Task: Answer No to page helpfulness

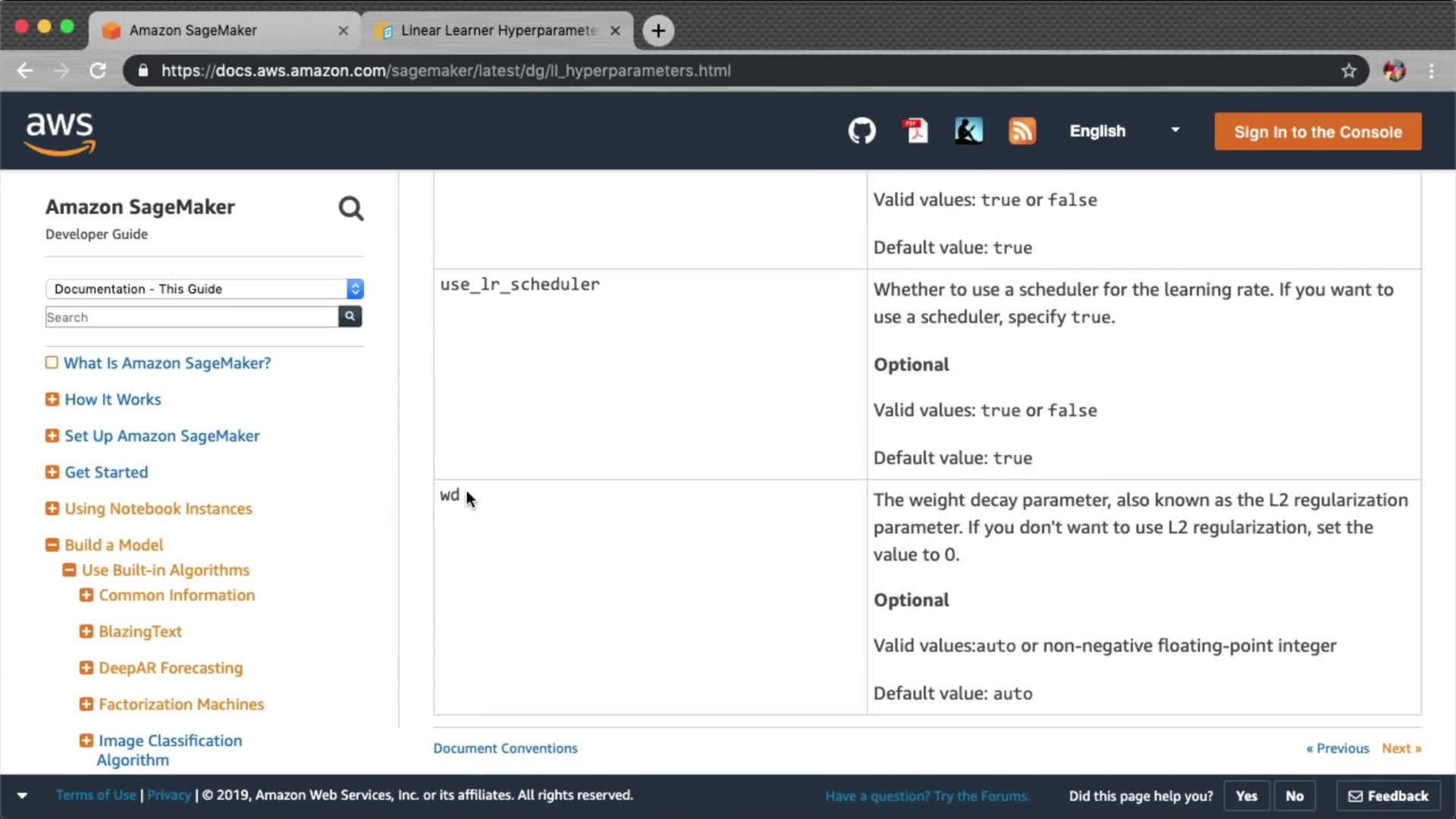Action: point(1294,795)
